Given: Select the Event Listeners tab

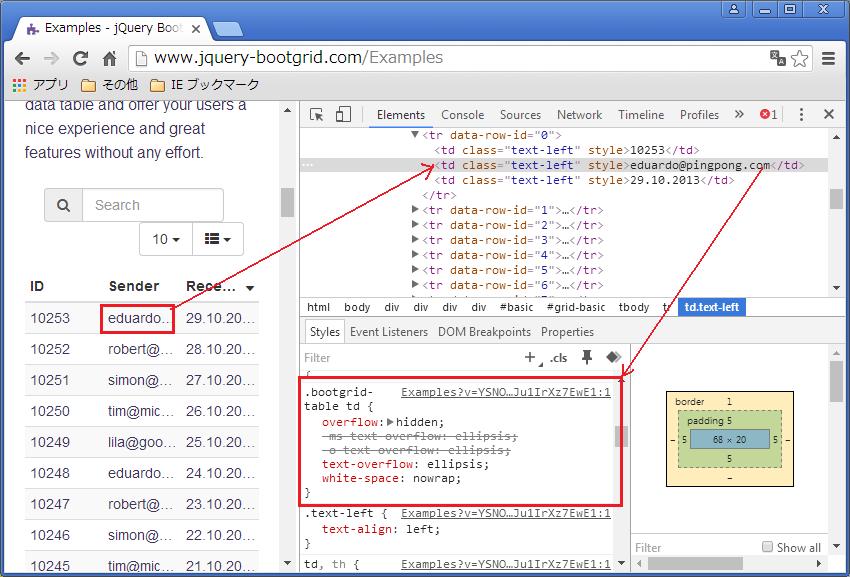Looking at the screenshot, I should click(x=389, y=332).
